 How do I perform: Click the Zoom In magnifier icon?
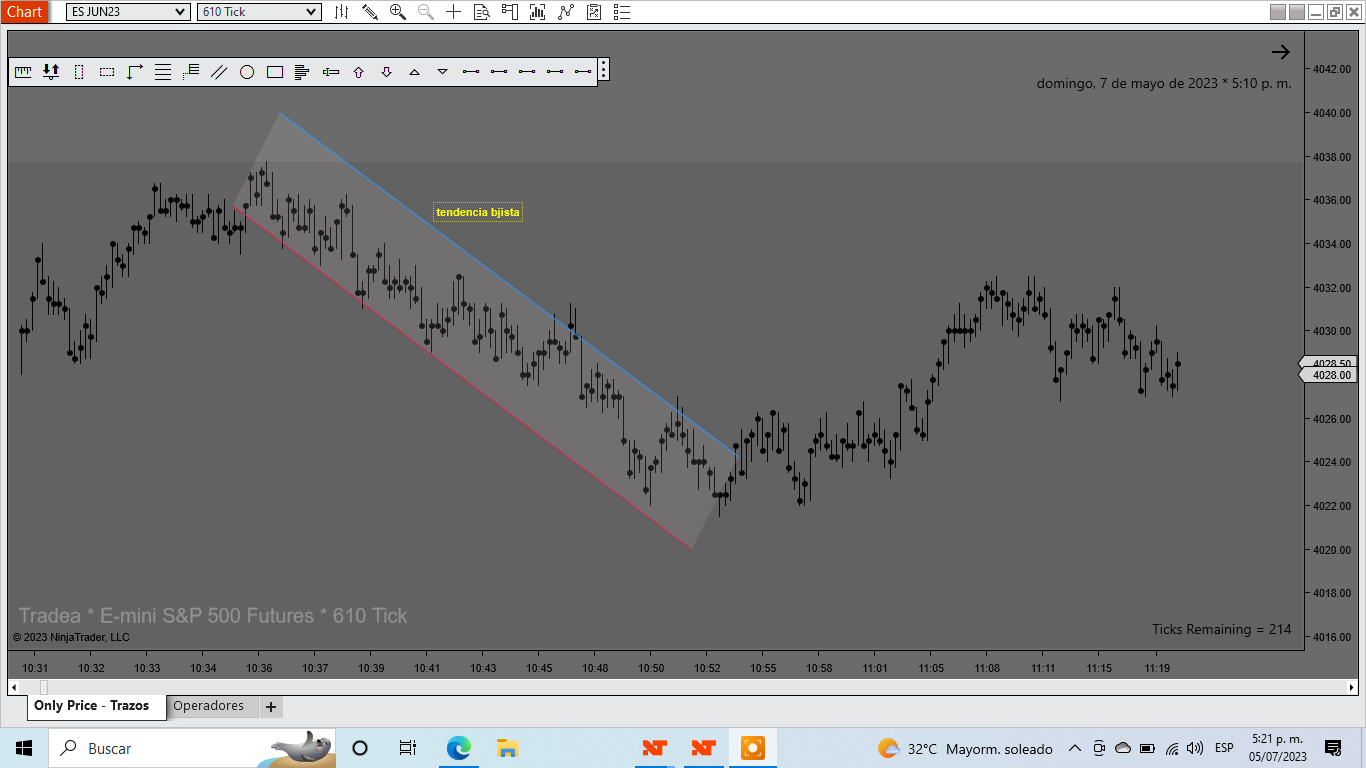(398, 12)
